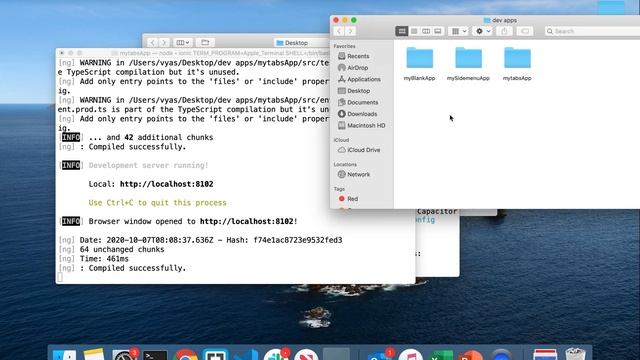Switch dev apps window to column view

point(426,31)
